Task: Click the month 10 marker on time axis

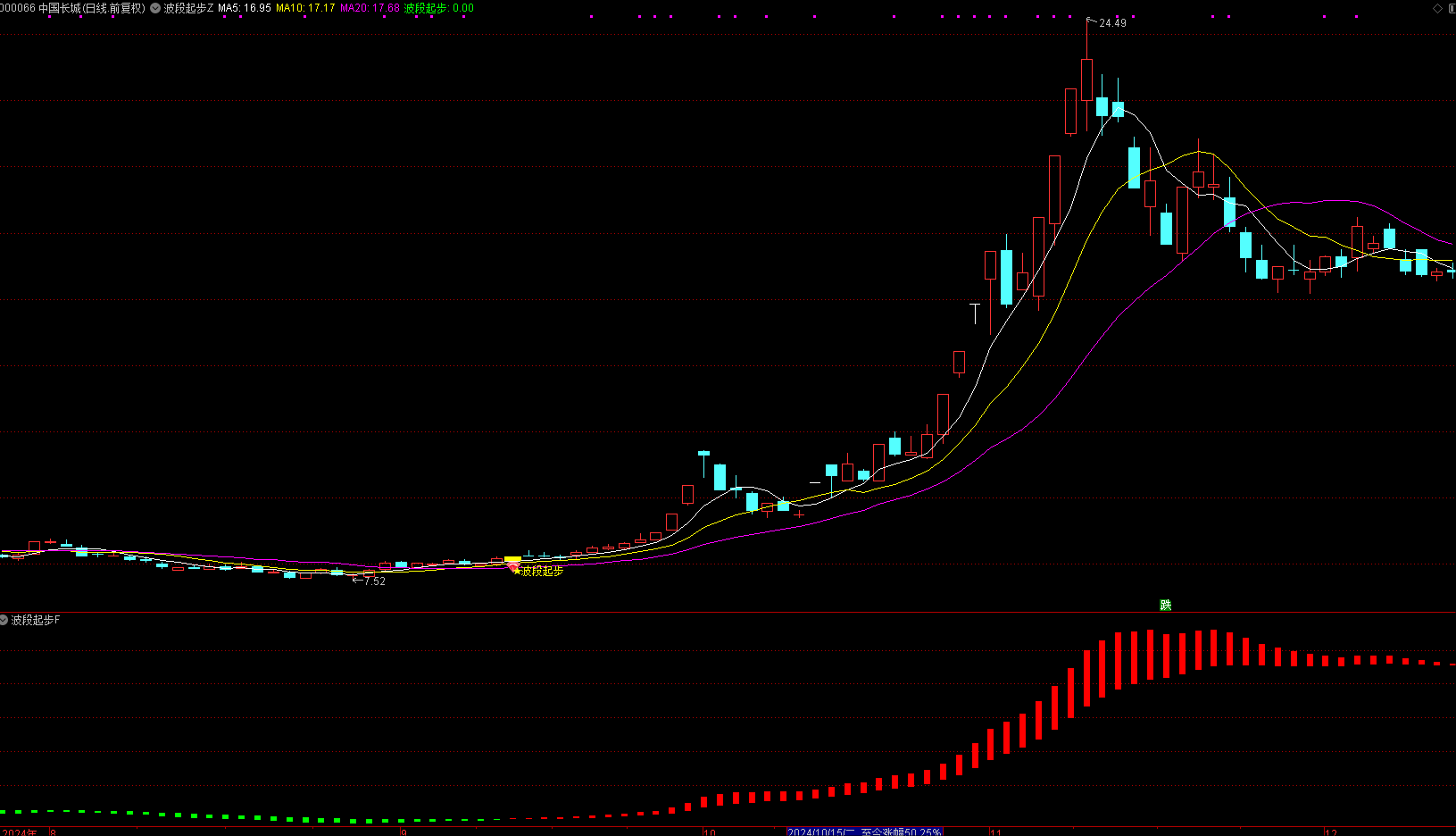Action: 710,832
